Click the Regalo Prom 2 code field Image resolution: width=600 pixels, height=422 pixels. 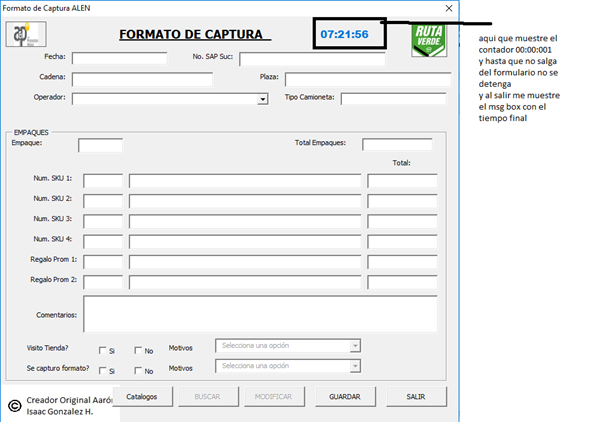(103, 282)
